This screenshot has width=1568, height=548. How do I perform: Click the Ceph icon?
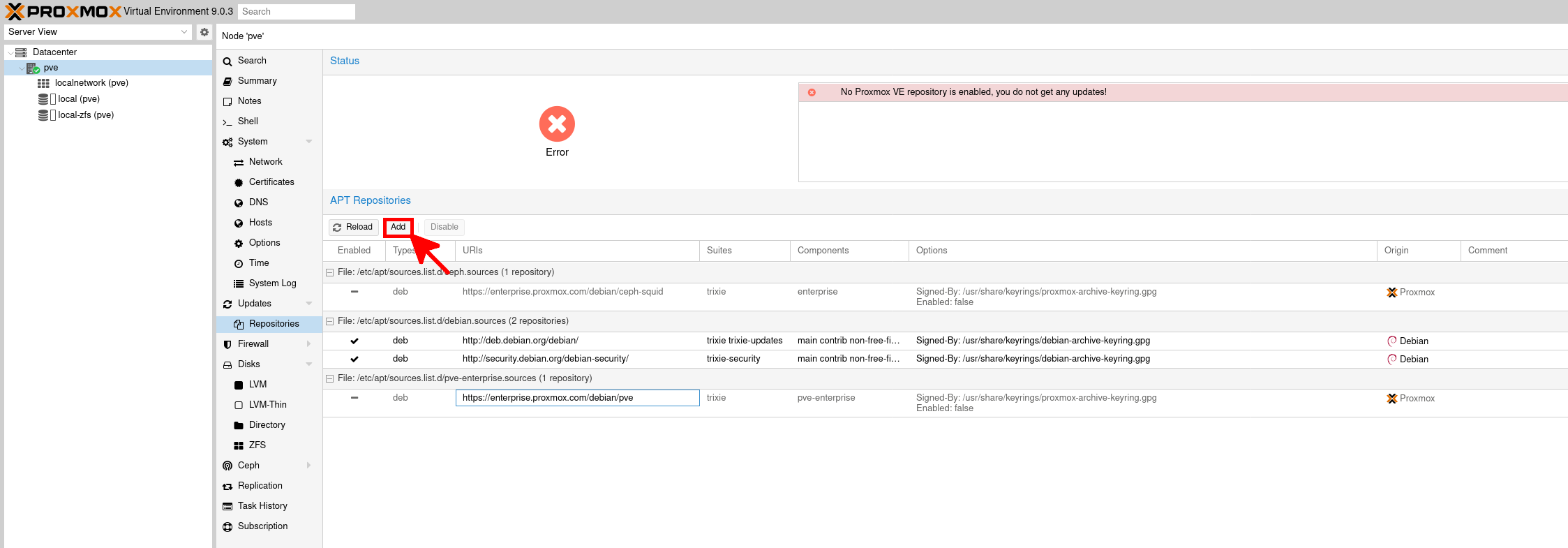[227, 466]
